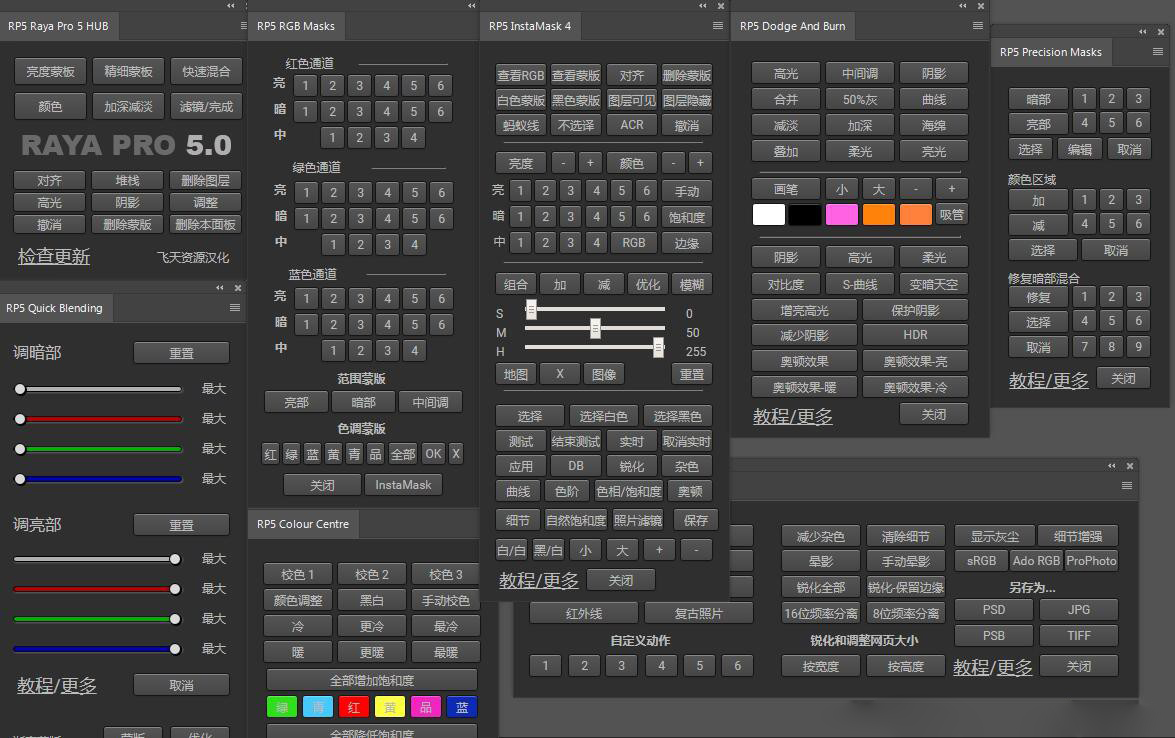This screenshot has width=1175, height=738.
Task: Open 精细蒙板 from the HUB panel
Action: pyautogui.click(x=128, y=72)
